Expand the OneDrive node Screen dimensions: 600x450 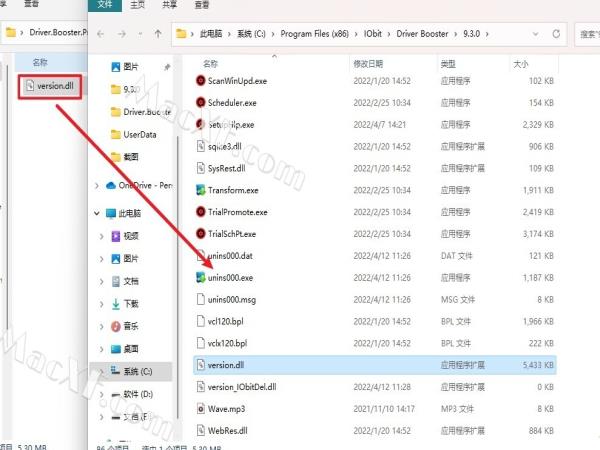pos(97,186)
